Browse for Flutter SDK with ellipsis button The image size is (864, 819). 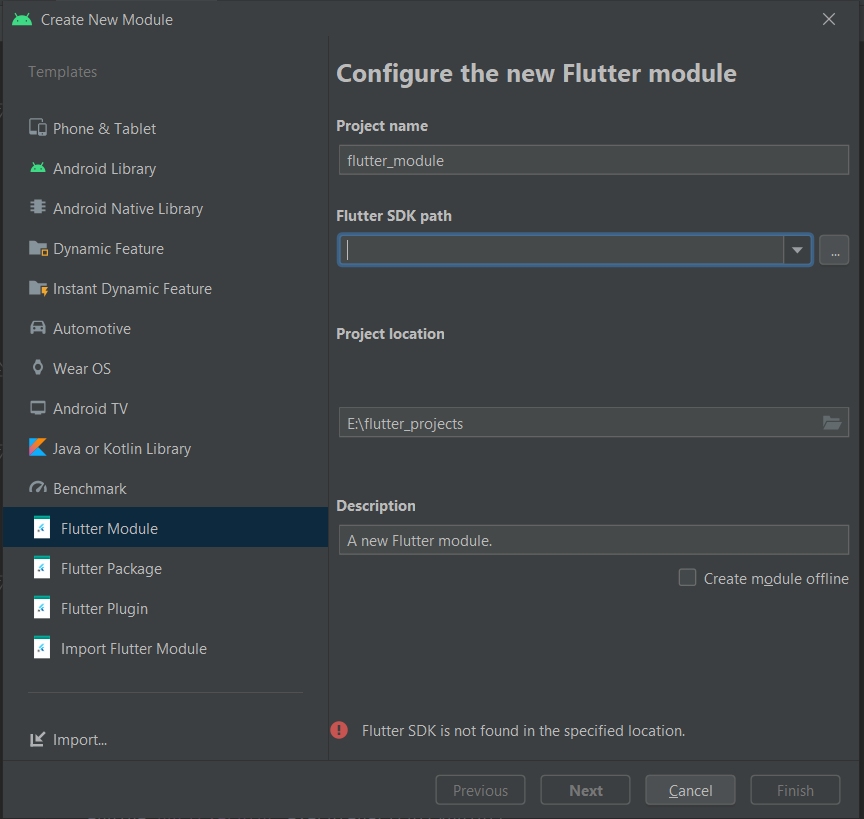pyautogui.click(x=834, y=250)
